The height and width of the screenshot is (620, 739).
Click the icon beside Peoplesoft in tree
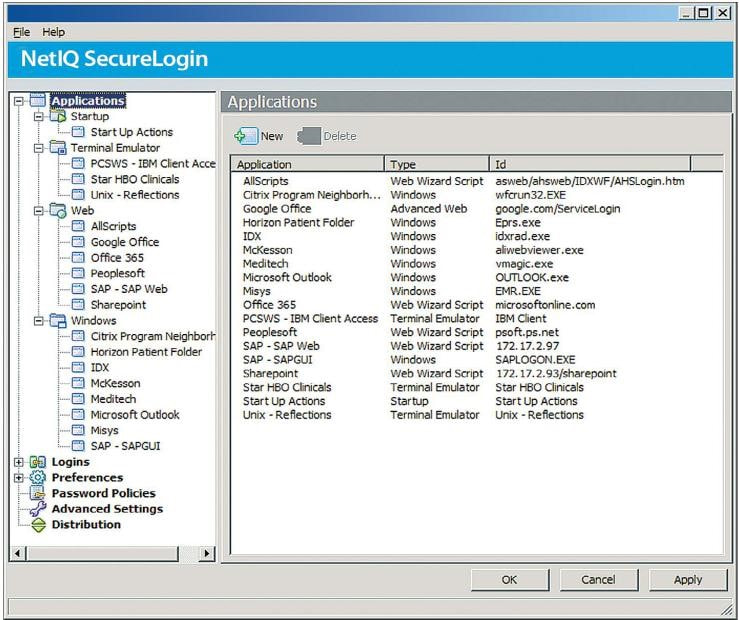point(78,273)
